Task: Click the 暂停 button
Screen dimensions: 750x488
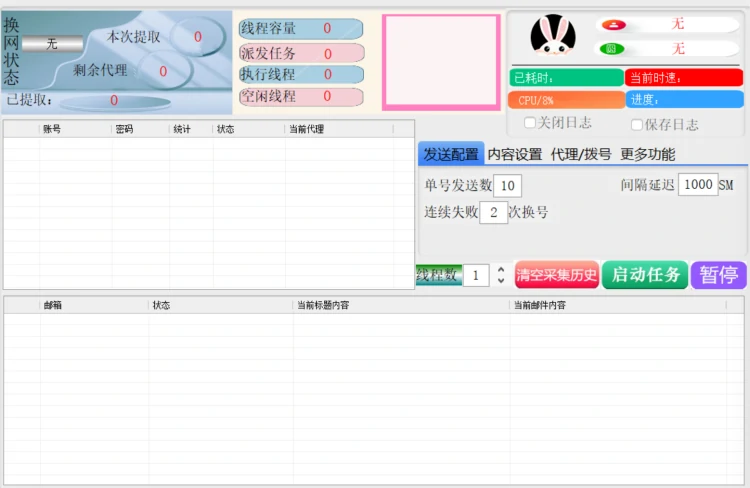Action: click(718, 275)
